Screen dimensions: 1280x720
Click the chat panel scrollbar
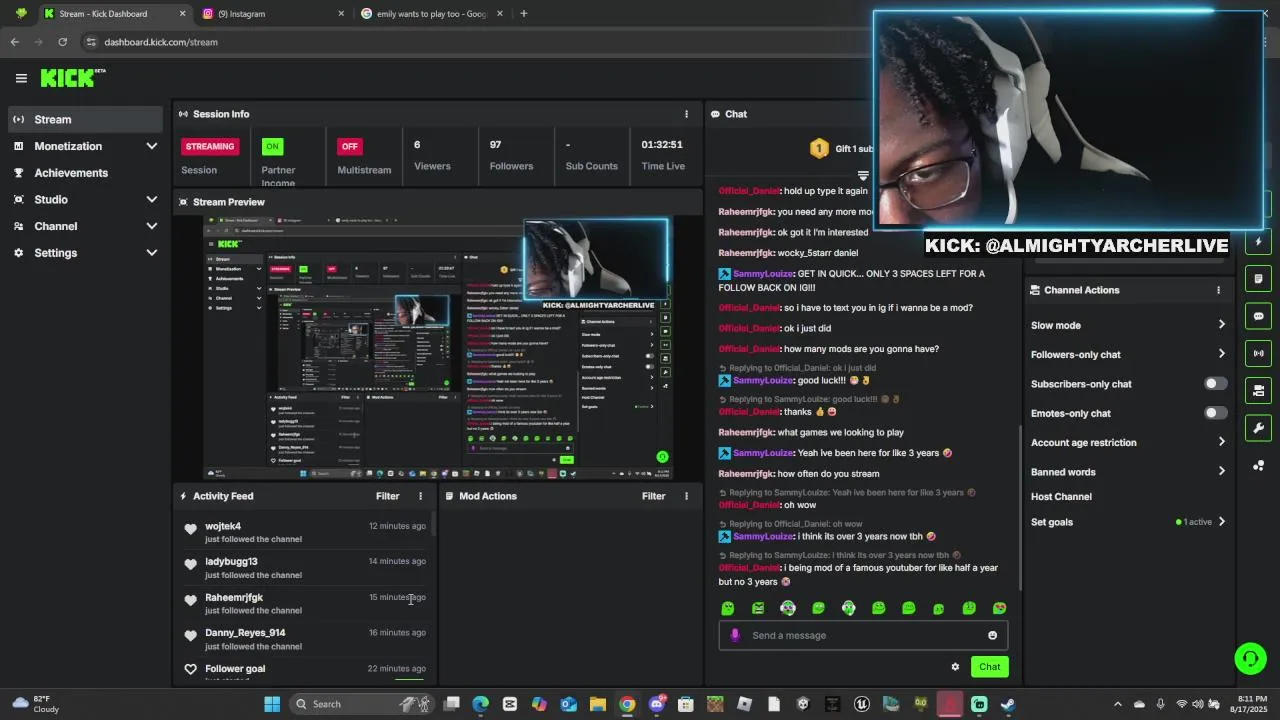click(1020, 506)
